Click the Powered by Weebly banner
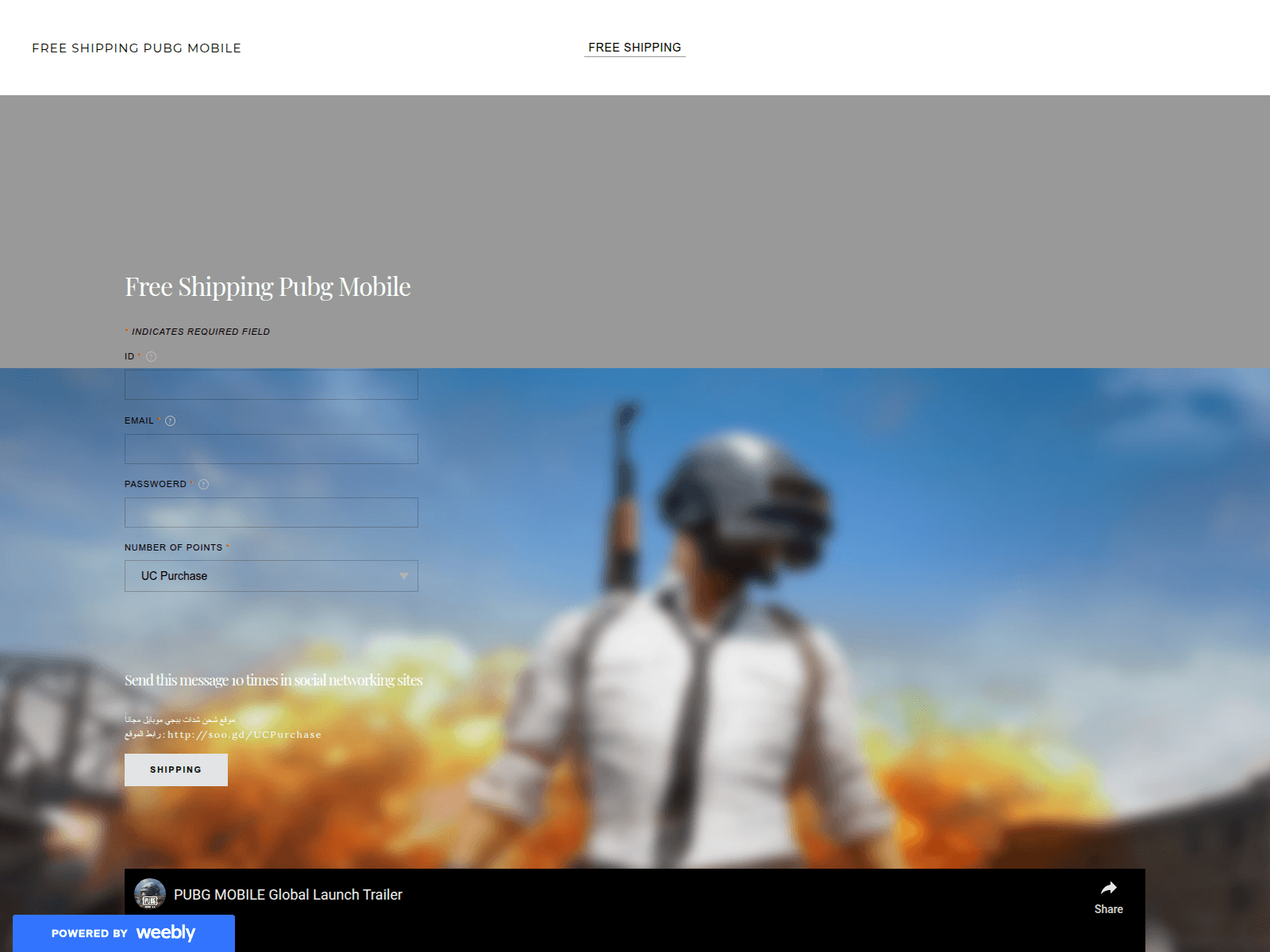The width and height of the screenshot is (1270, 952). point(124,933)
